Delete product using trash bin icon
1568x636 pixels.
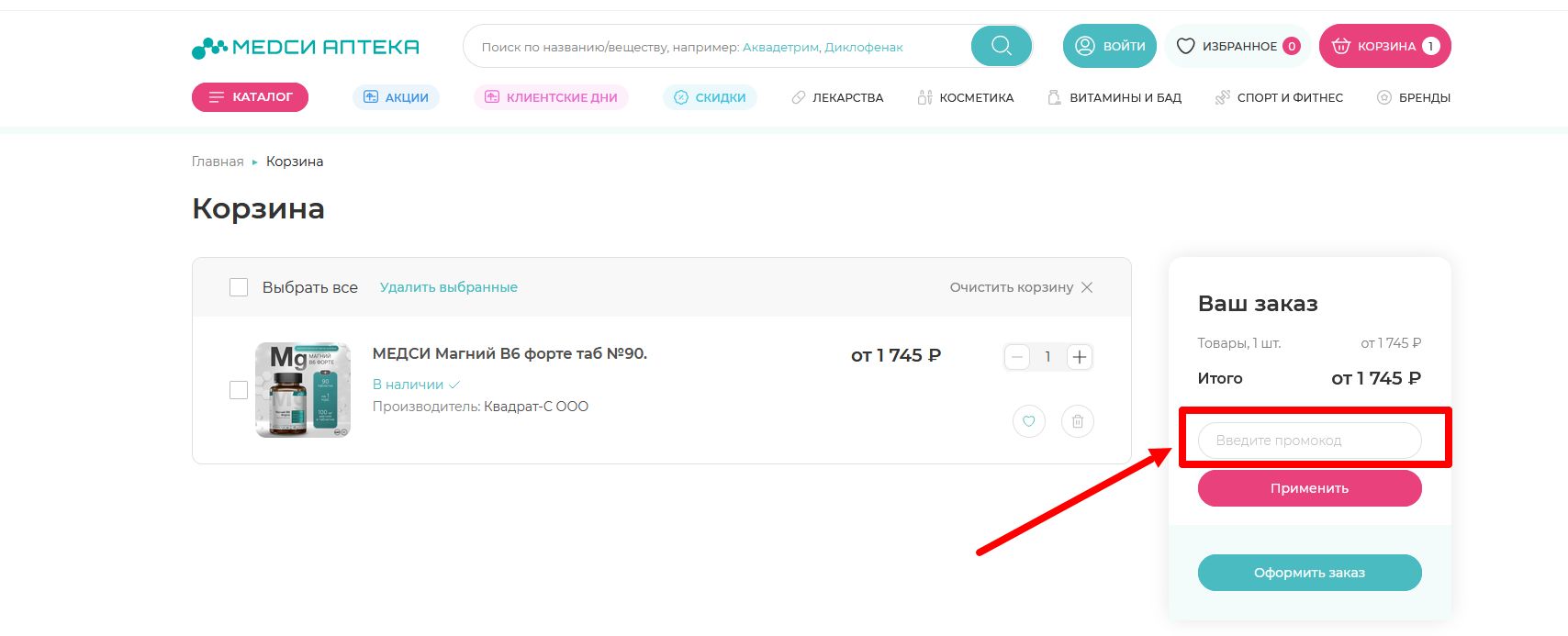click(x=1077, y=421)
